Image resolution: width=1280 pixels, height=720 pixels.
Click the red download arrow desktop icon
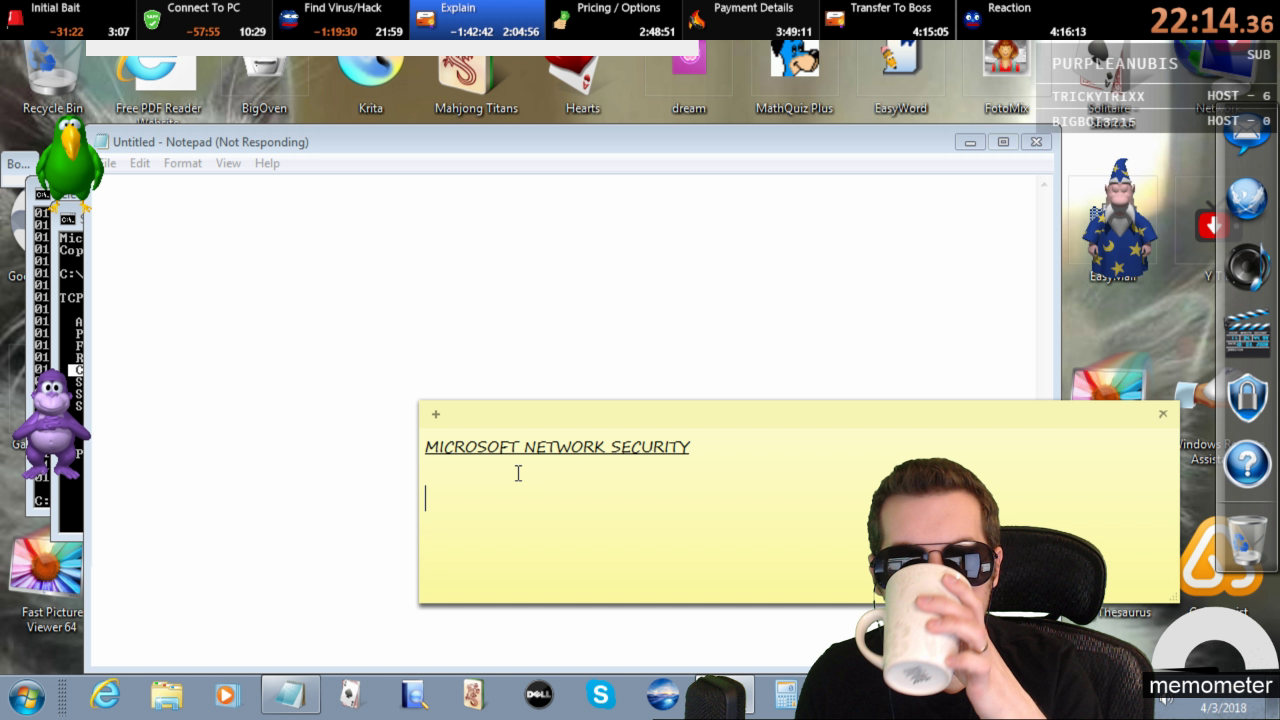pos(1212,225)
